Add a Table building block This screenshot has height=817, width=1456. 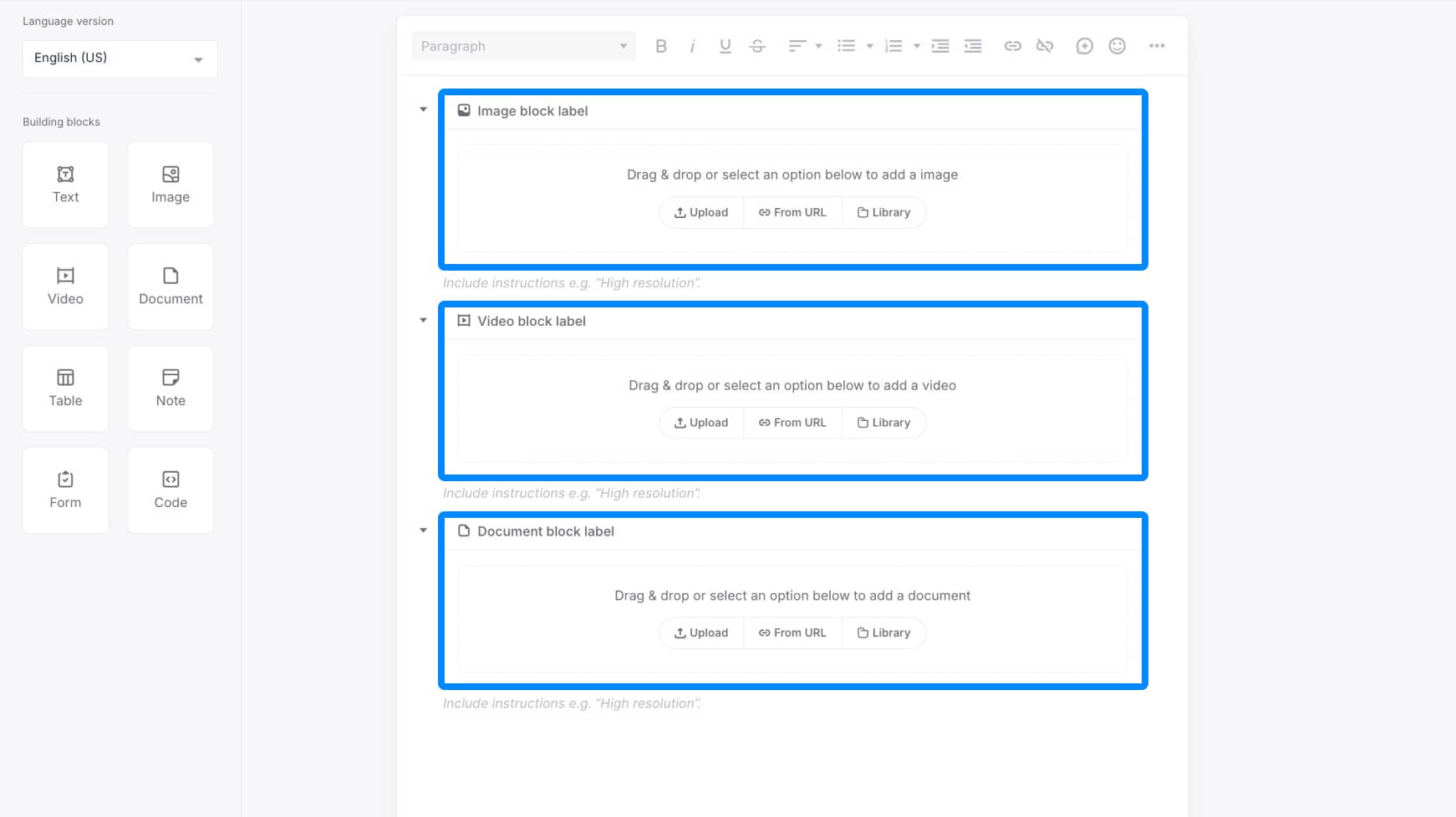click(x=65, y=388)
